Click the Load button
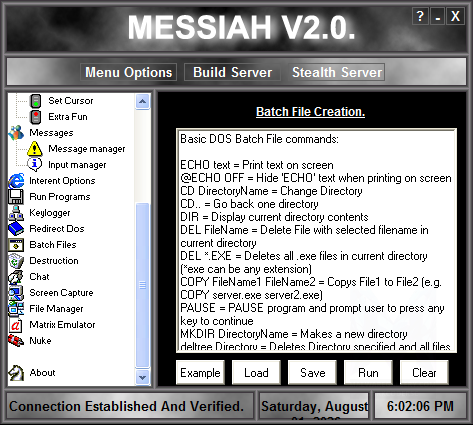 coord(256,373)
